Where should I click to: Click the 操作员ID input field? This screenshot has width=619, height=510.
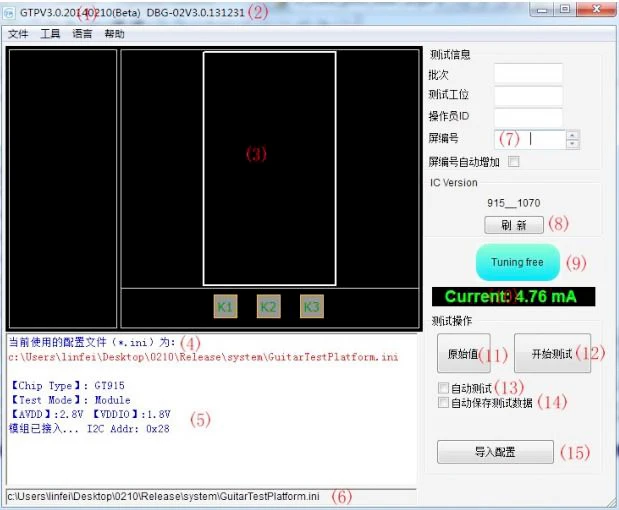pyautogui.click(x=528, y=118)
